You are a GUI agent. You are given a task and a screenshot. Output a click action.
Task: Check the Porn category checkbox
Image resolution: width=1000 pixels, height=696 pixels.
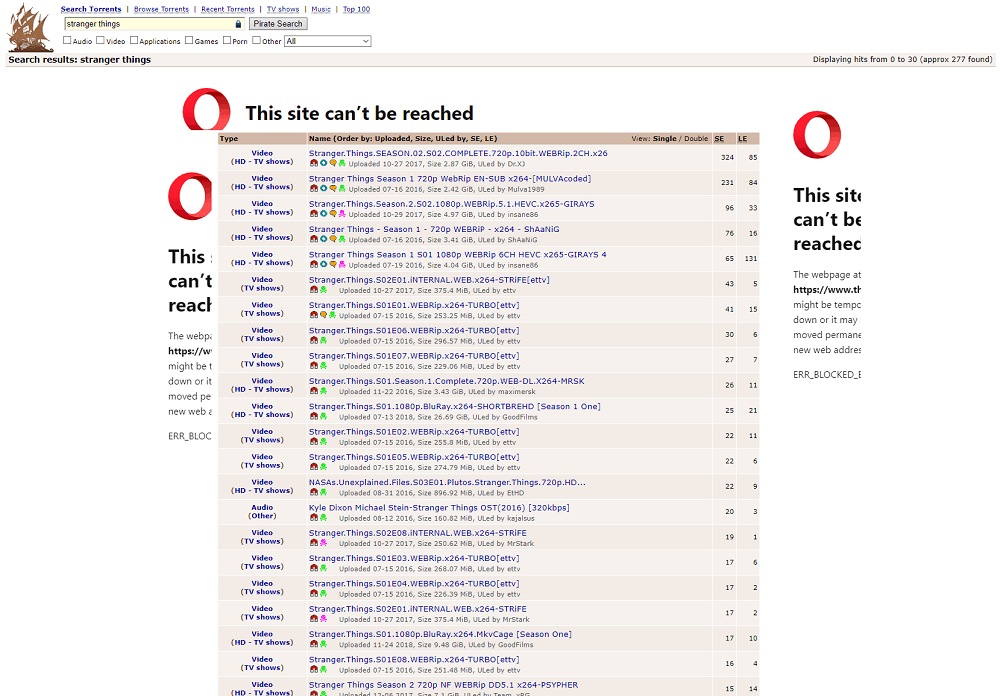pos(227,40)
